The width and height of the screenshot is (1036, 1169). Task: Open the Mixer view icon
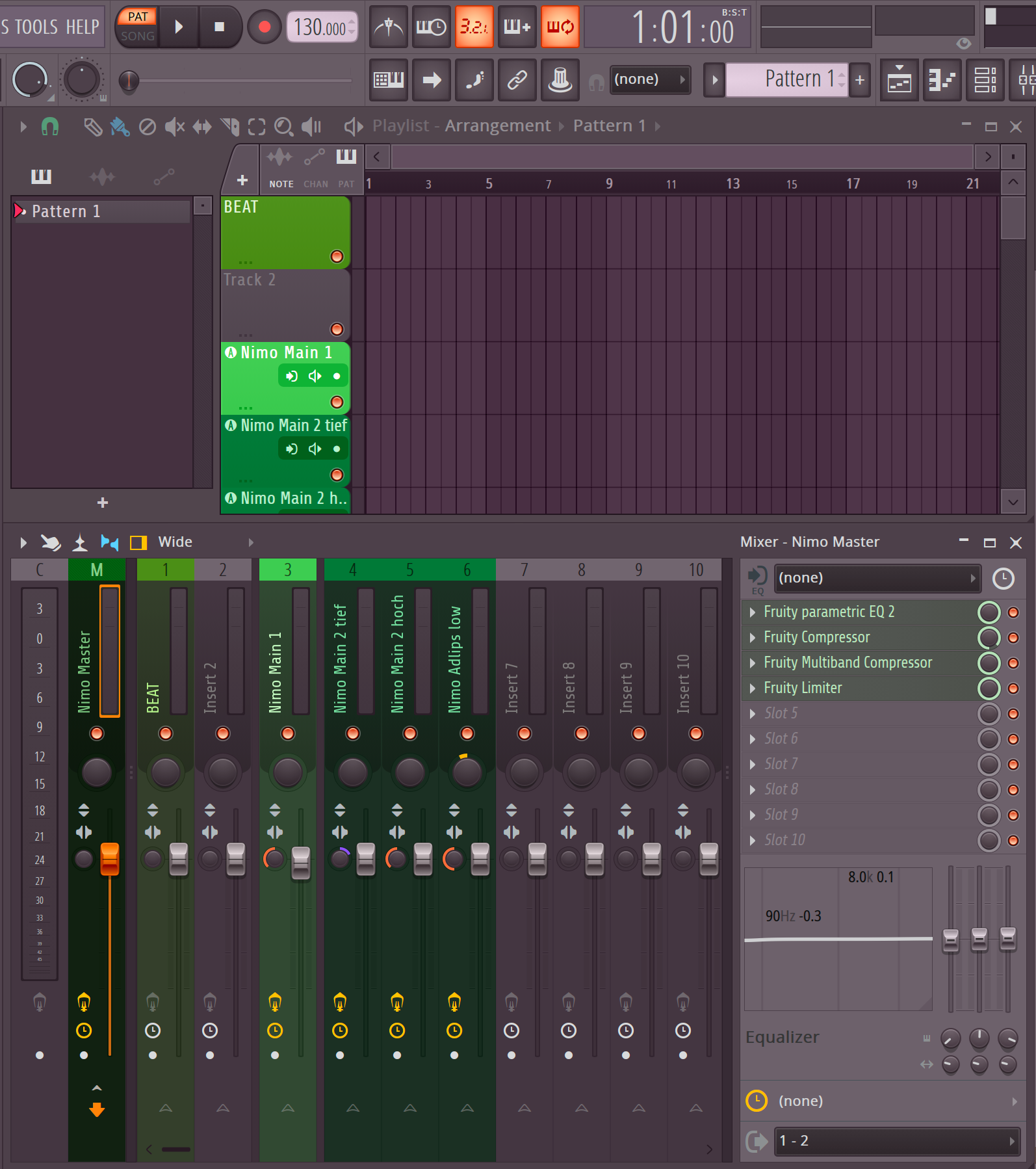pyautogui.click(x=1023, y=80)
